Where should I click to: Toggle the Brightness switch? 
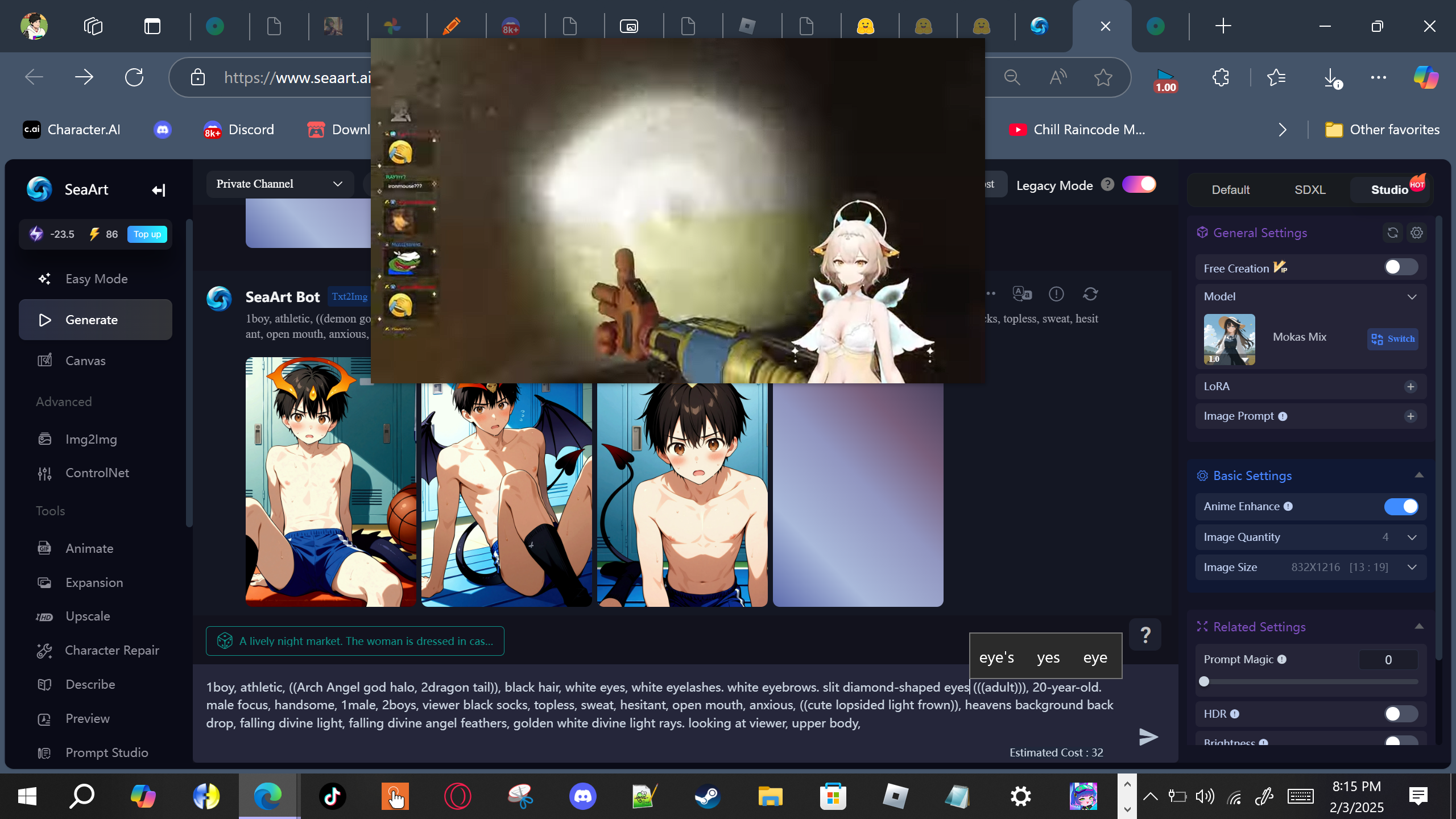1401,740
